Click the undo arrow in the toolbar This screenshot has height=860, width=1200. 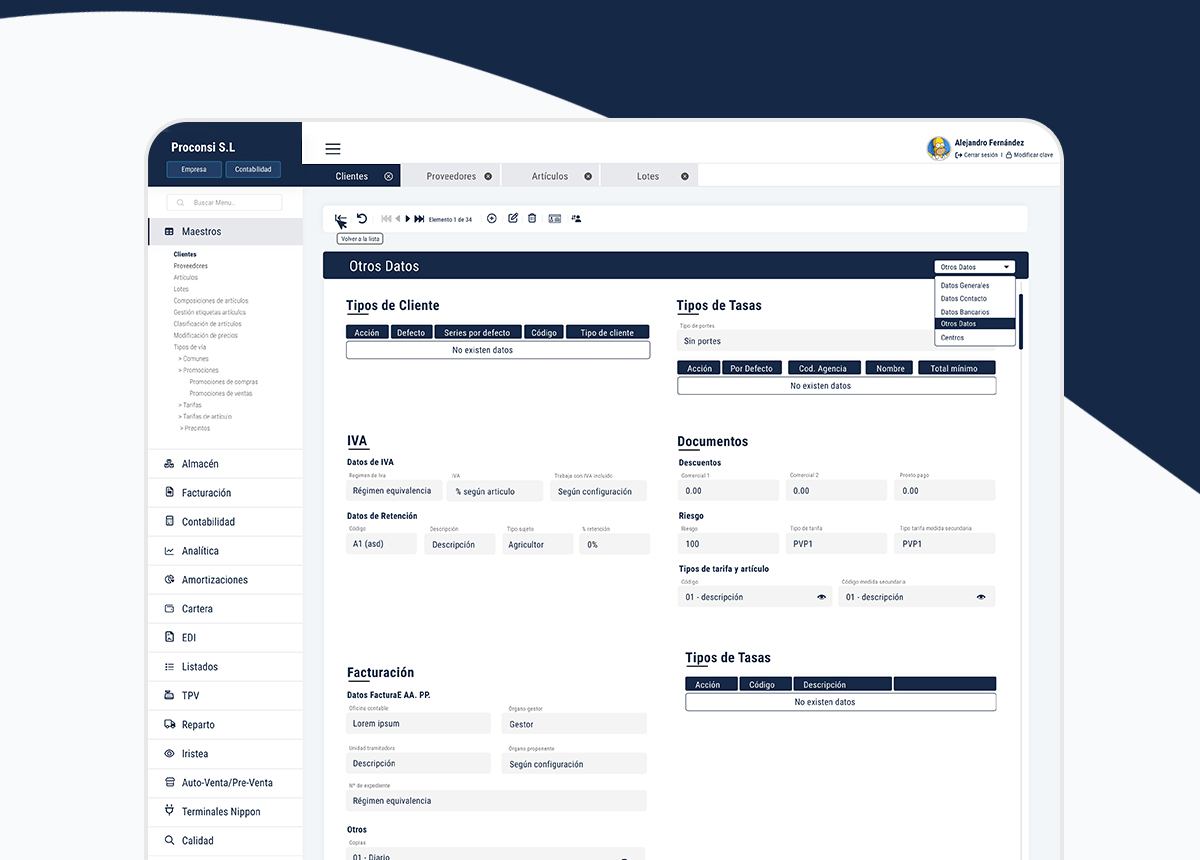[x=362, y=219]
